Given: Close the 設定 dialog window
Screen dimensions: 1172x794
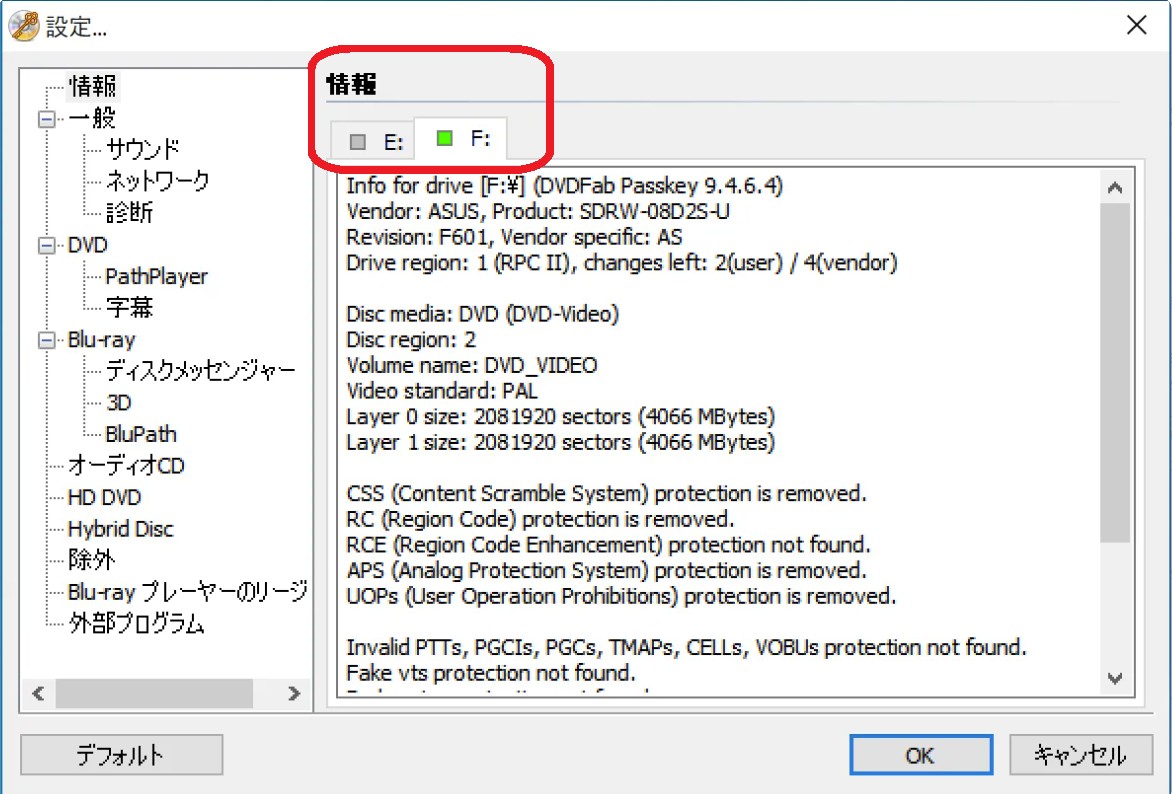Looking at the screenshot, I should click(1137, 25).
